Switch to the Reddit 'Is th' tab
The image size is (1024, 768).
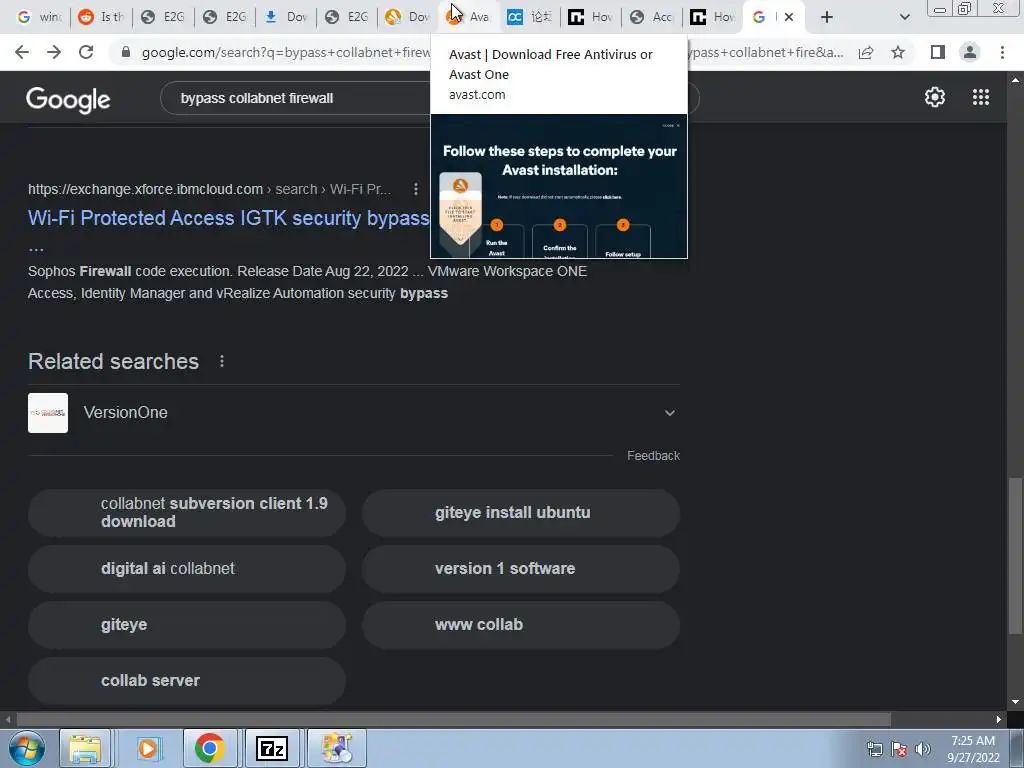tap(101, 18)
